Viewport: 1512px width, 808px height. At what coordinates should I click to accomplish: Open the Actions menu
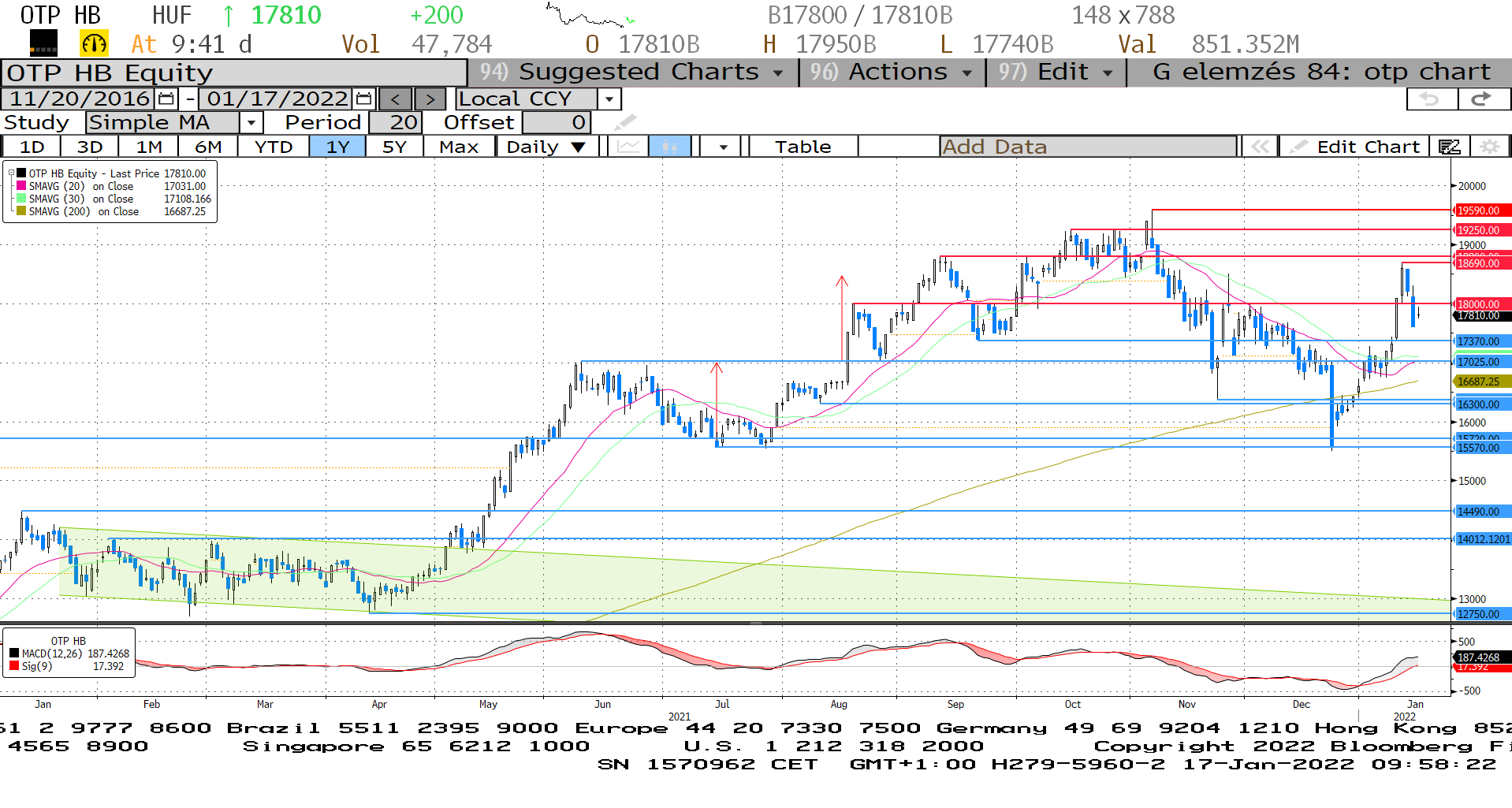(x=892, y=72)
